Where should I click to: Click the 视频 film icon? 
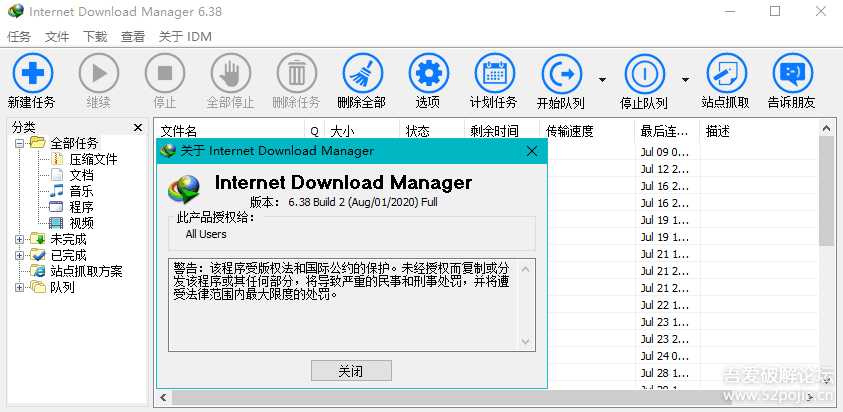(56, 223)
